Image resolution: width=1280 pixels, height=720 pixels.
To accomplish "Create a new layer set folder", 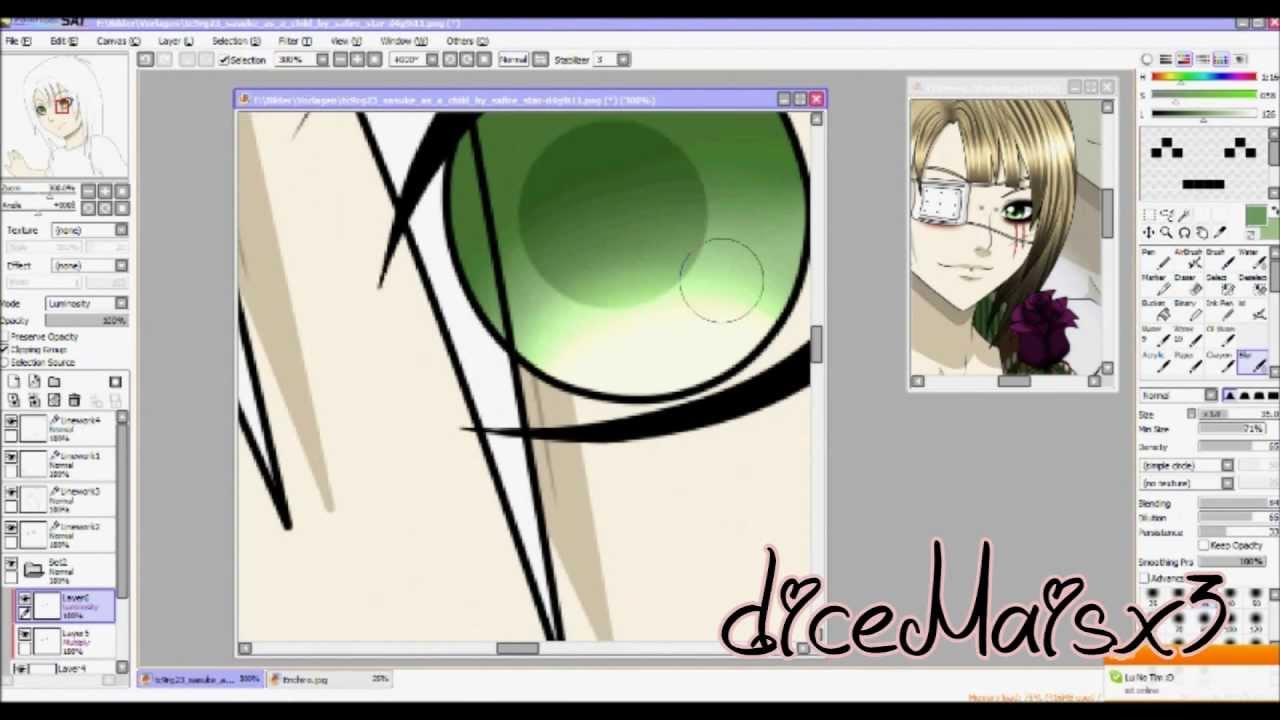I will click(x=54, y=382).
